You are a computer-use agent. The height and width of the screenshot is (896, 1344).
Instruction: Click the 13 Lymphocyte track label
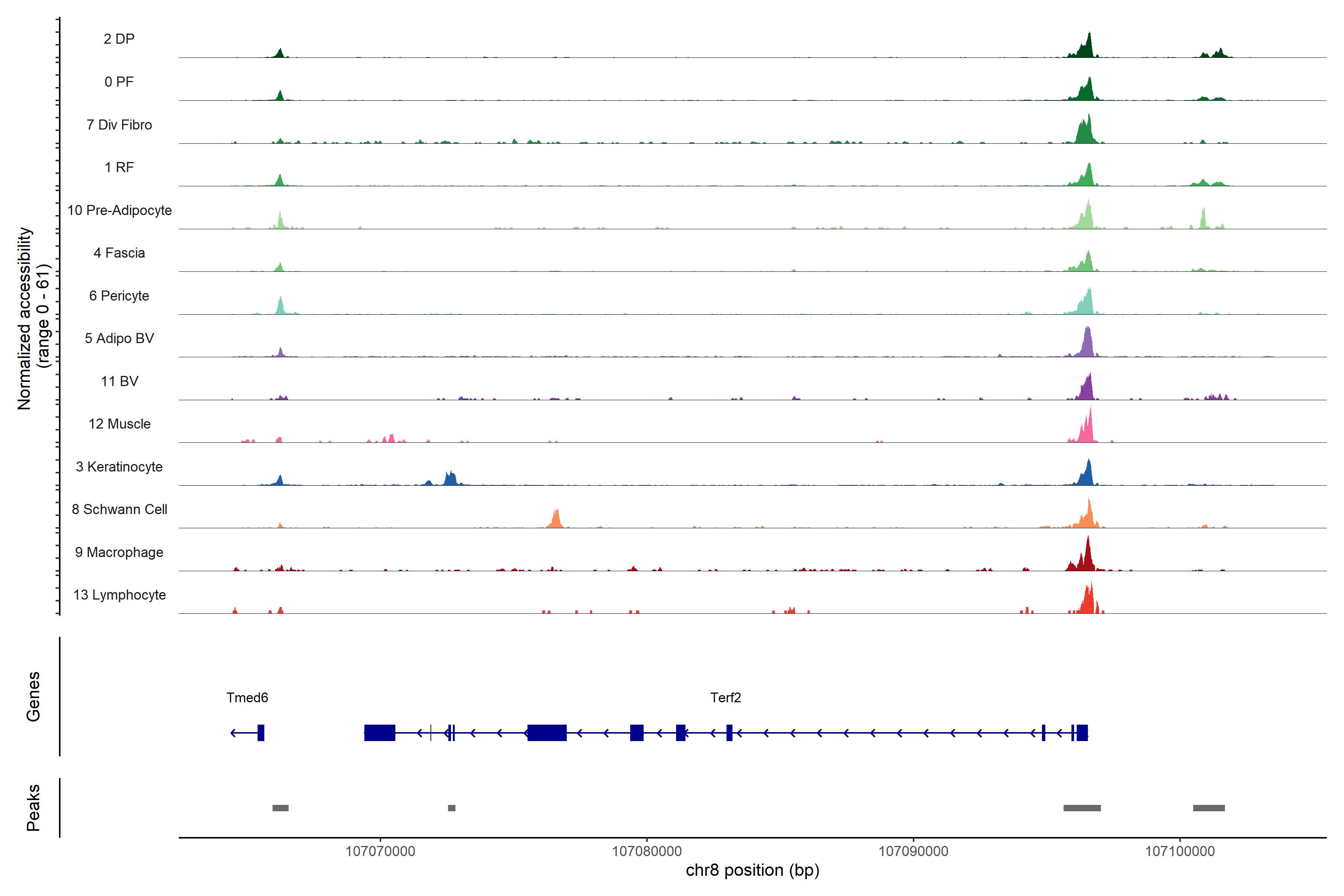[119, 595]
